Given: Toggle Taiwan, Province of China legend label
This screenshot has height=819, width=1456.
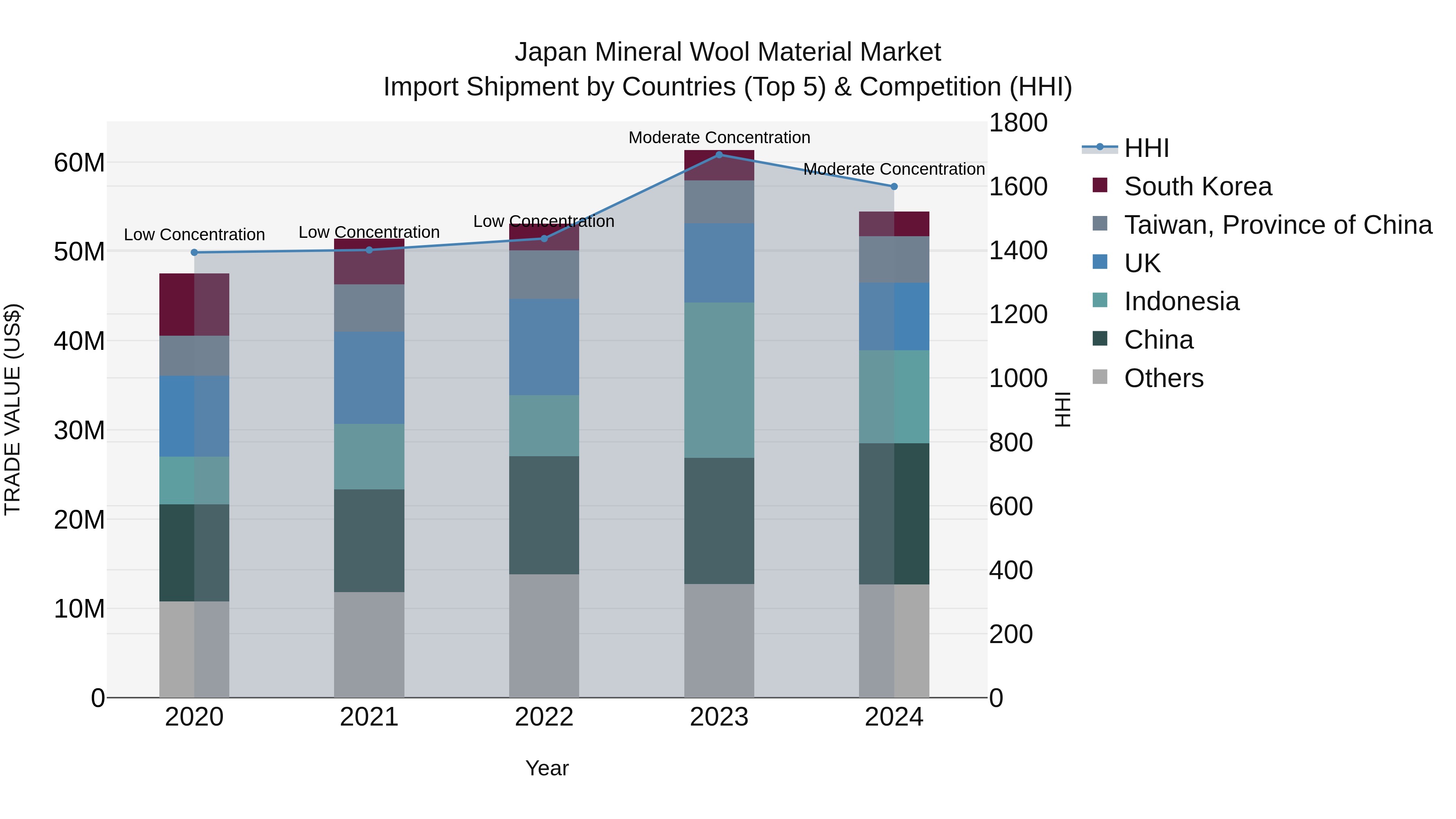Looking at the screenshot, I should click(x=1278, y=225).
